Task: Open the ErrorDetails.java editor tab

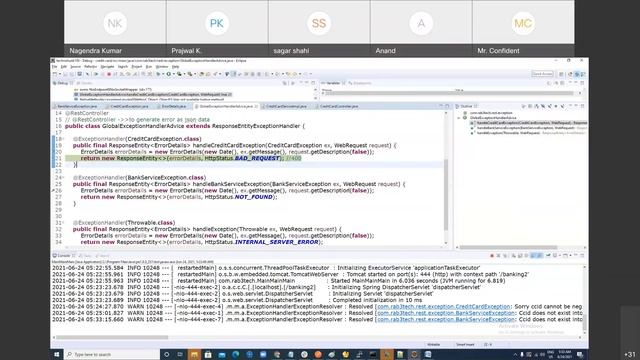Action: (173, 106)
